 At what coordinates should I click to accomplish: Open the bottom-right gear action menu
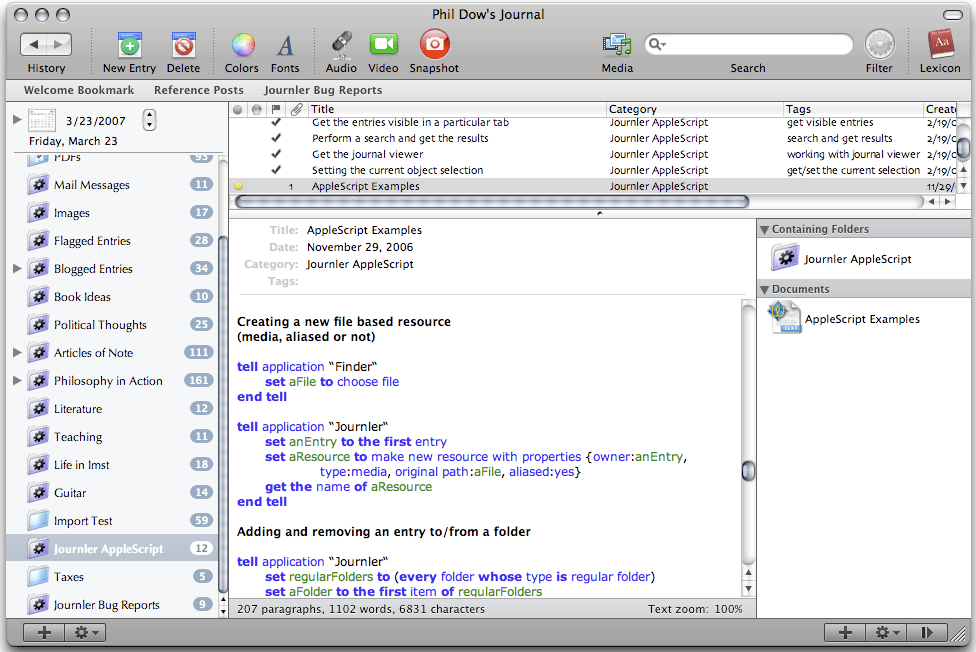[x=886, y=633]
